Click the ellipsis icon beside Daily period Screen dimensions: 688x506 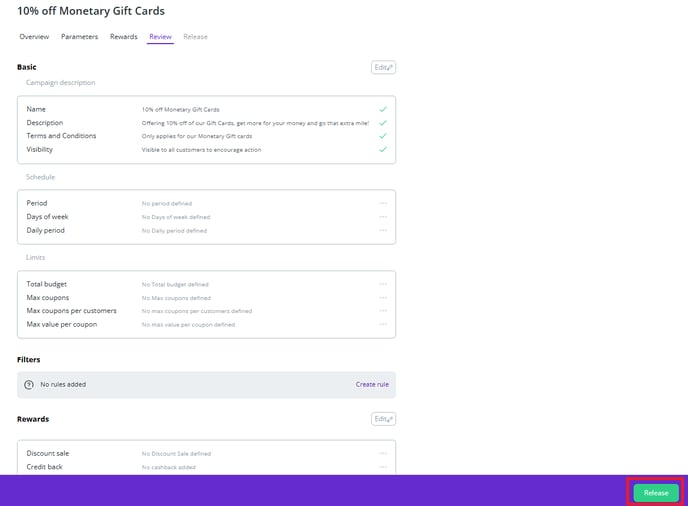(383, 230)
